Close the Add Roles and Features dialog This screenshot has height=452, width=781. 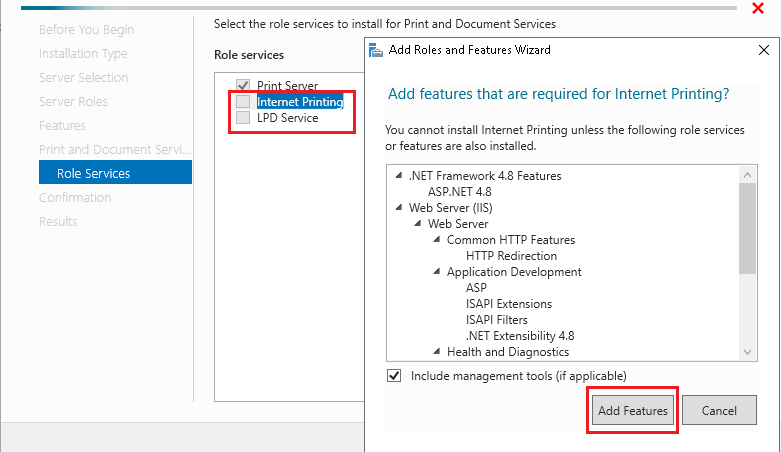coord(764,50)
